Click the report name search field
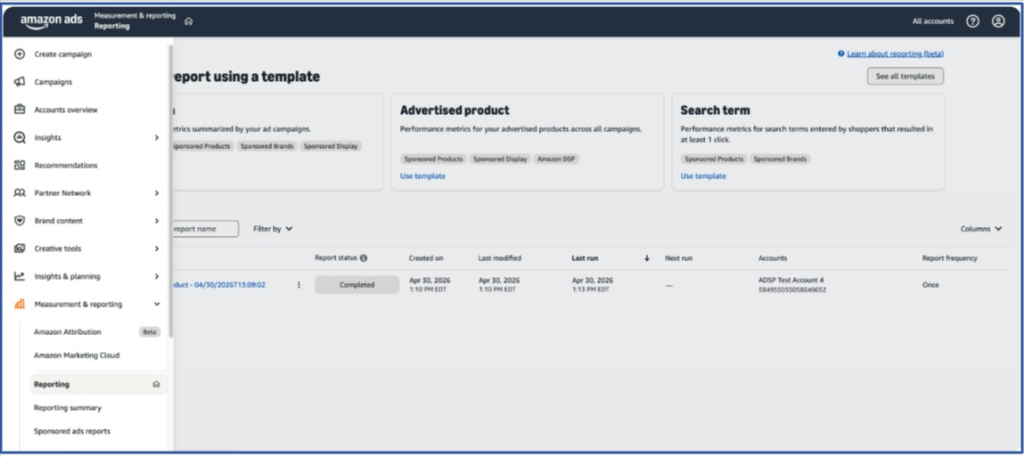 [x=206, y=229]
